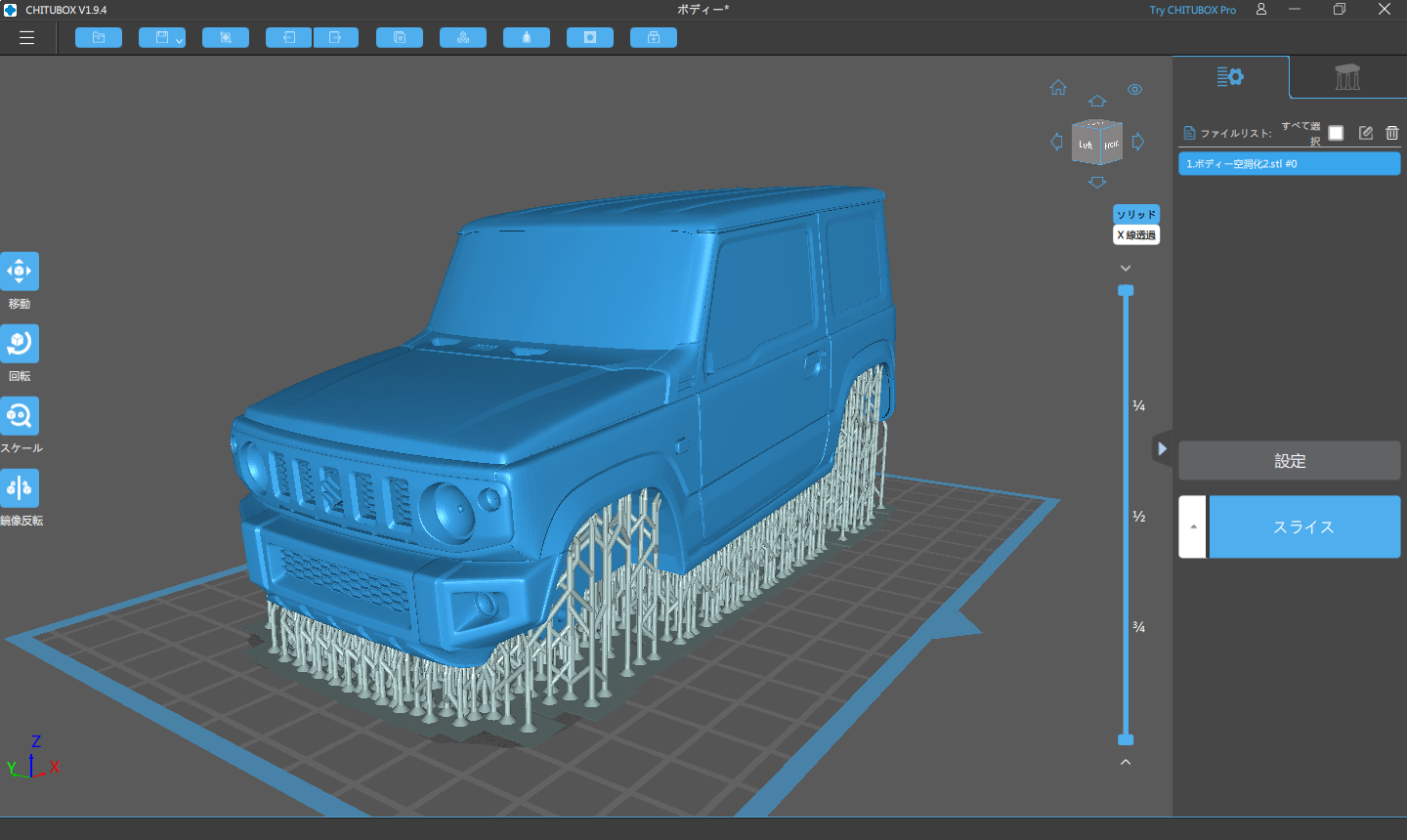Select the Mirror tool
Image resolution: width=1407 pixels, height=840 pixels.
click(20, 488)
